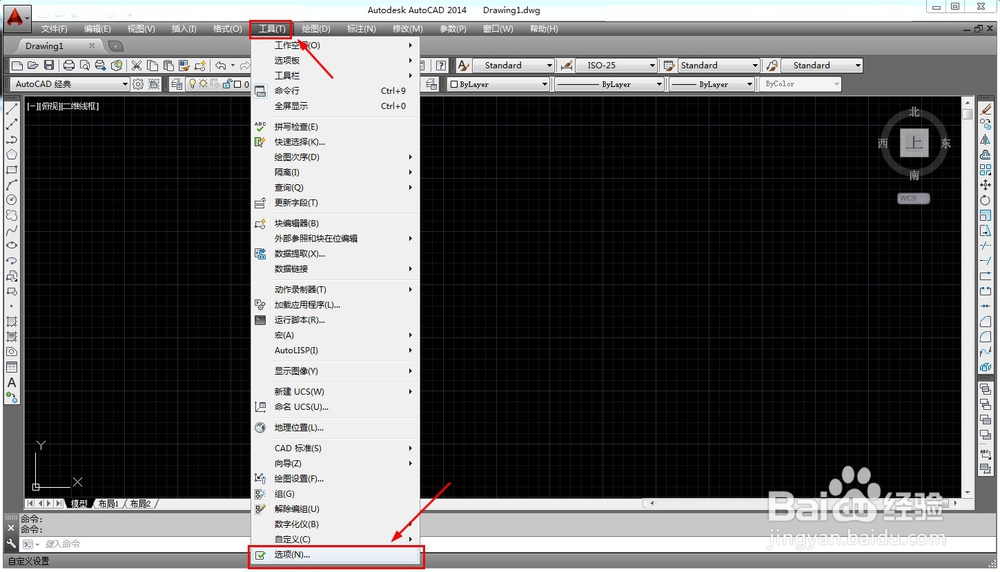
Task: Open the 文件(F) menu
Action: click(54, 29)
